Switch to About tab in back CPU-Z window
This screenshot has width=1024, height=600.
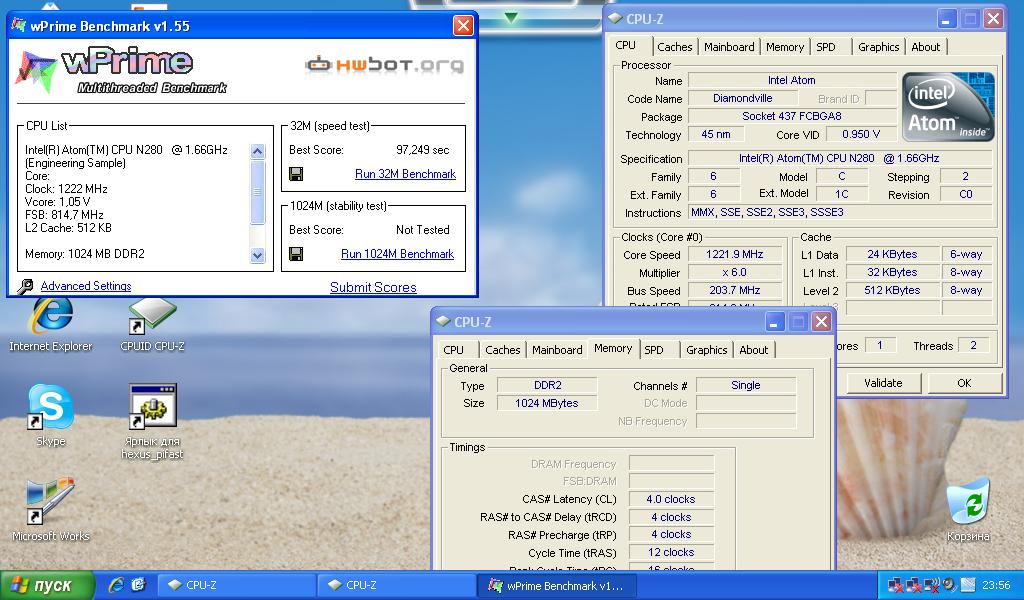pos(925,47)
